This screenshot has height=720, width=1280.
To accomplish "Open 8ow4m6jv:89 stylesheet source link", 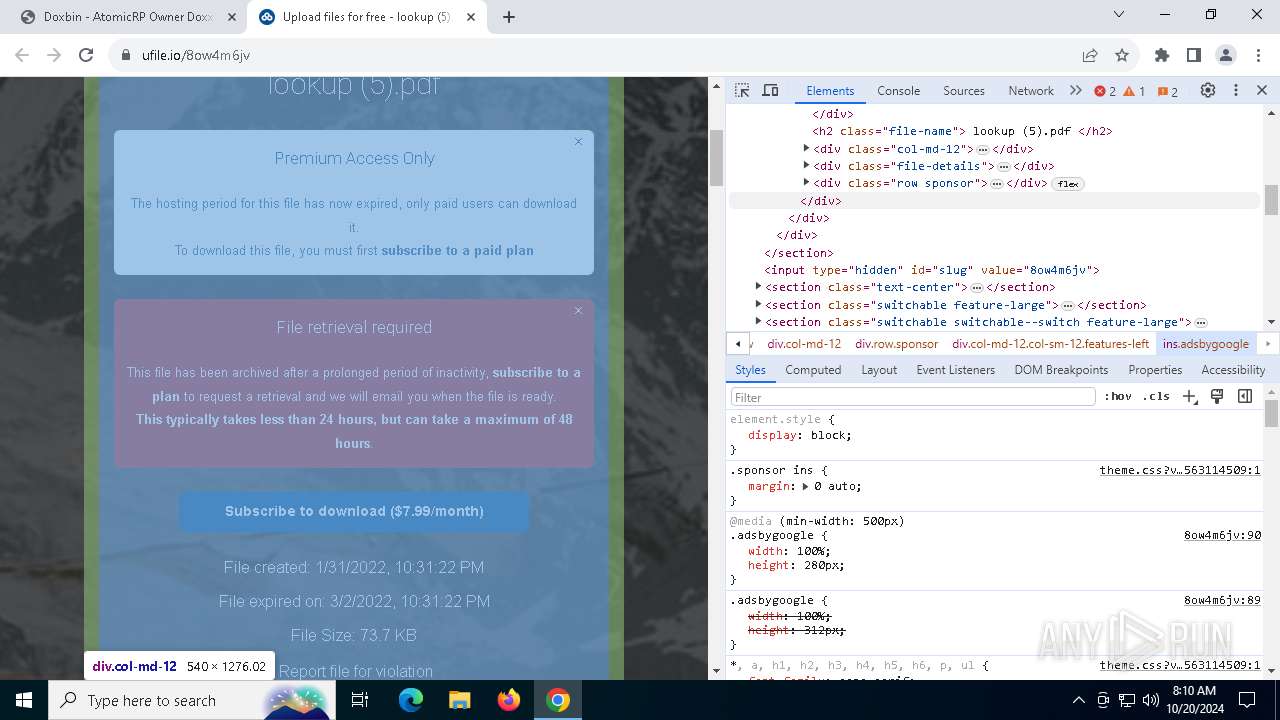I will (x=1222, y=600).
